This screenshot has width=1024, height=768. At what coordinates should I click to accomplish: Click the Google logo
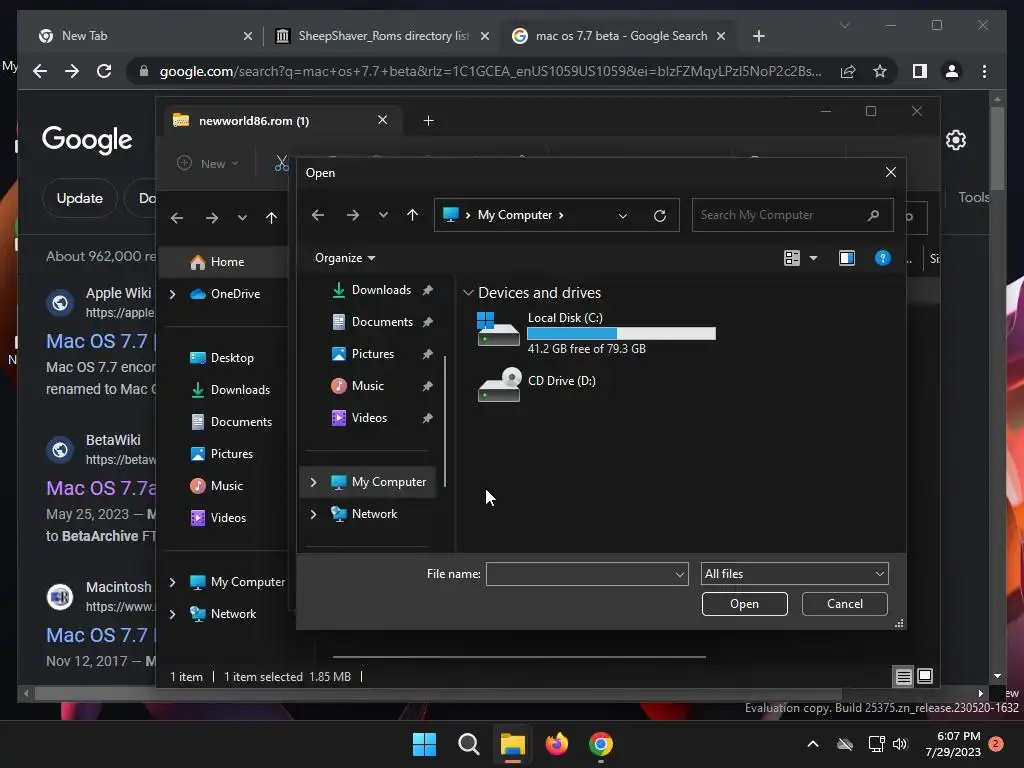87,140
